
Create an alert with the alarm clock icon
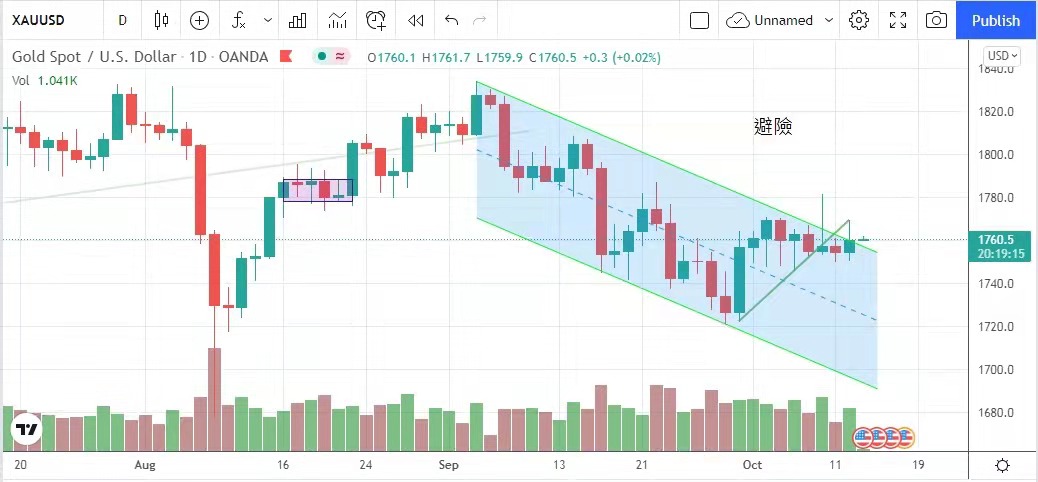coord(376,20)
